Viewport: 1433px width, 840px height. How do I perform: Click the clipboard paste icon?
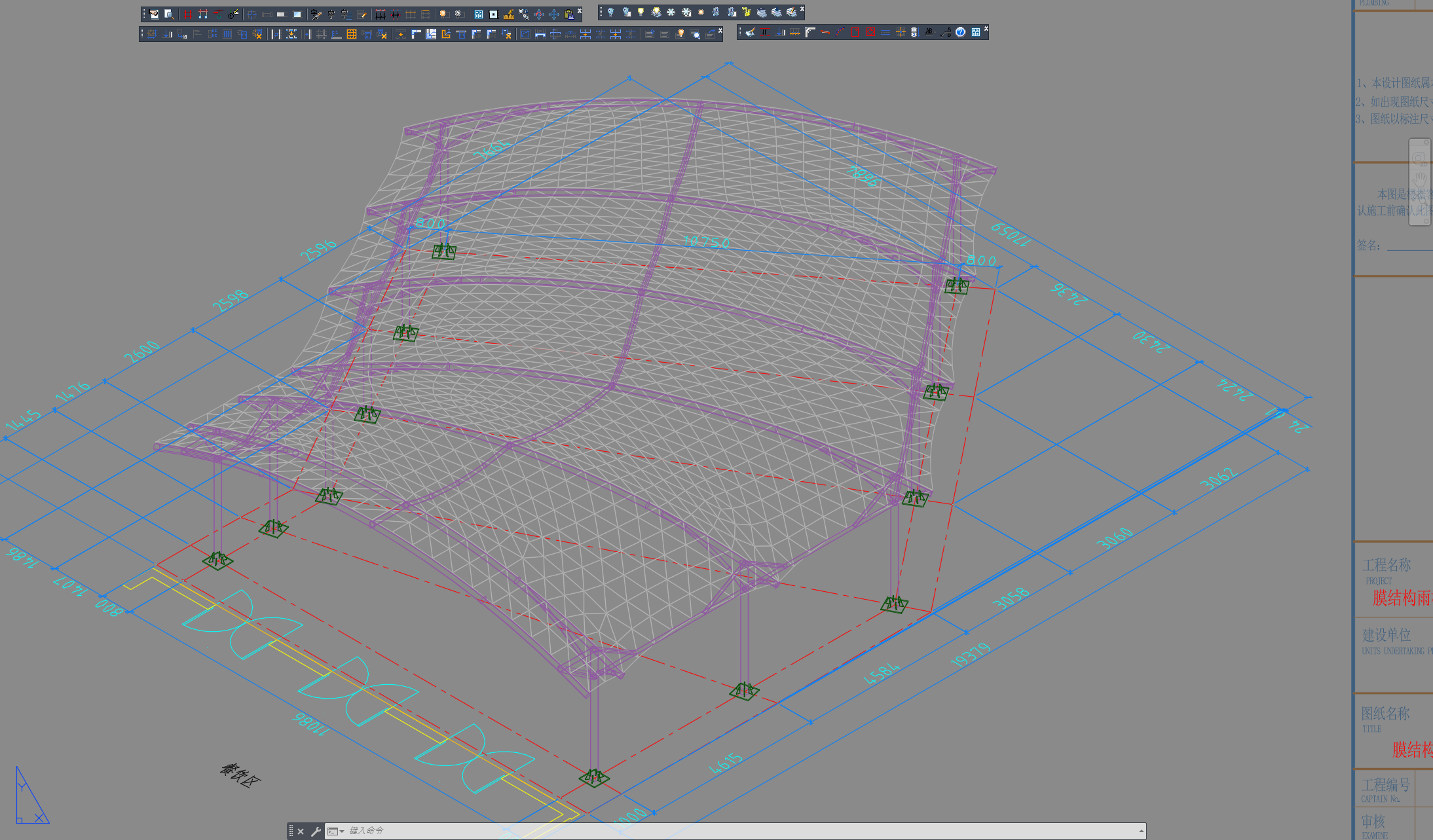click(568, 14)
